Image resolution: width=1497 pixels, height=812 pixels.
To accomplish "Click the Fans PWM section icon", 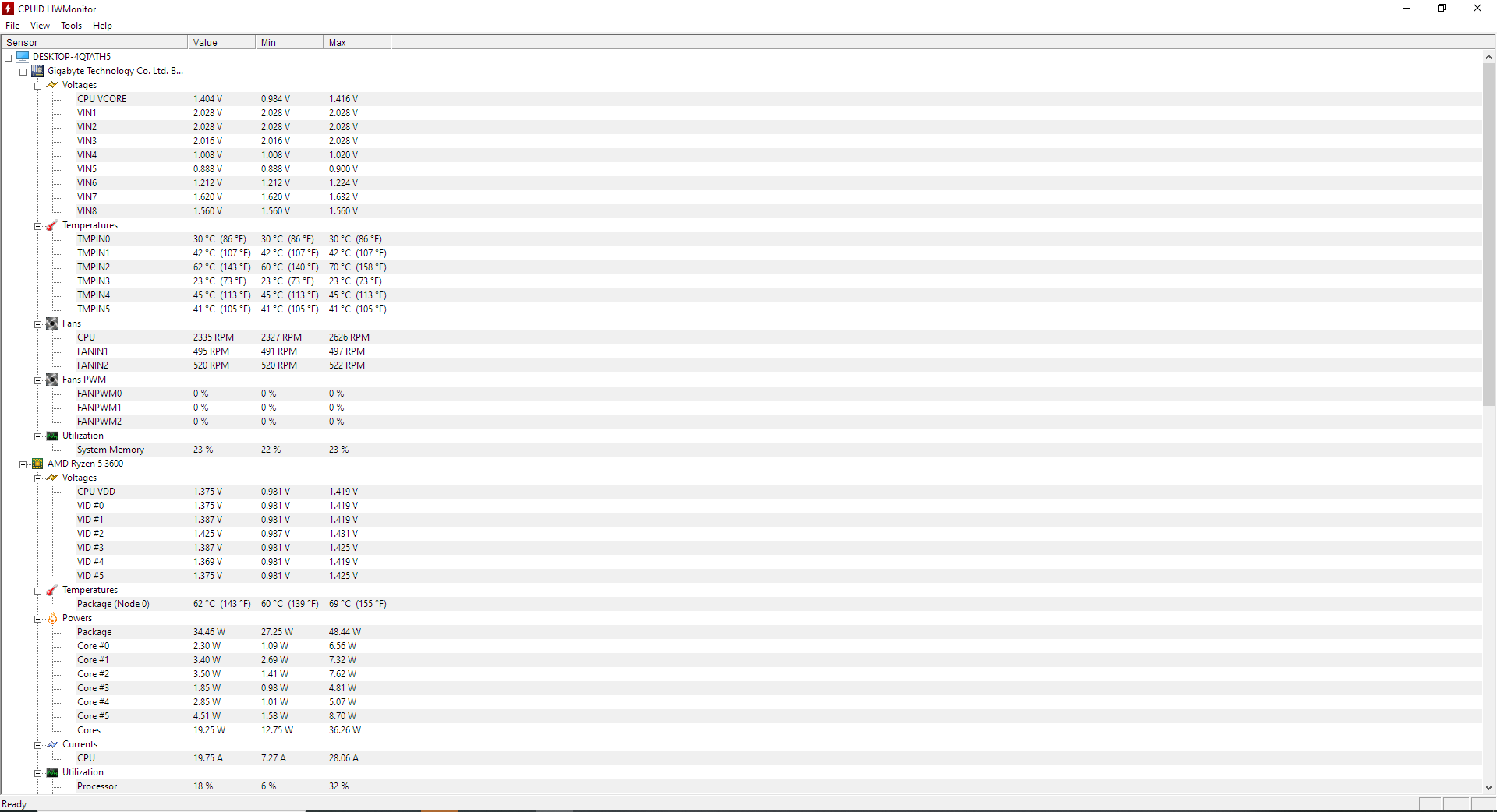I will pyautogui.click(x=52, y=380).
